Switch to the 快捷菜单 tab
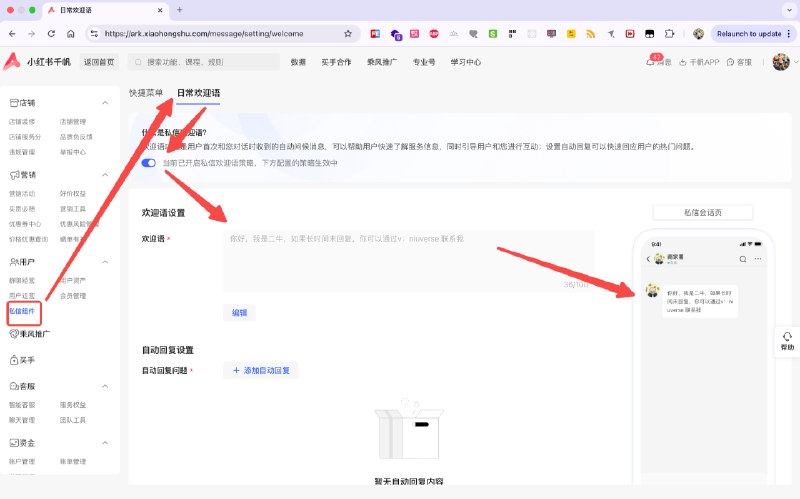This screenshot has width=800, height=499. pyautogui.click(x=146, y=93)
